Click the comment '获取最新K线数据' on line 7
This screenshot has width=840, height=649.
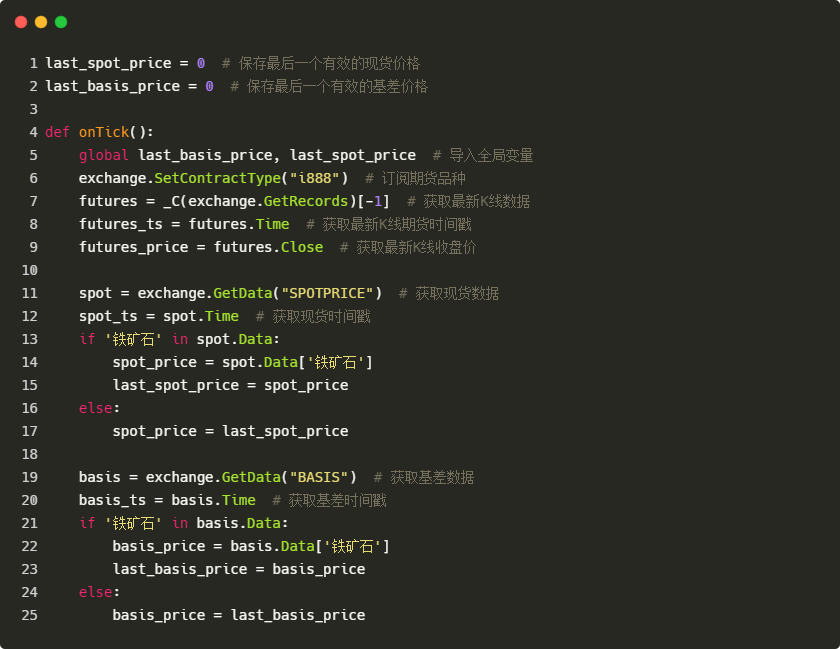(x=477, y=201)
